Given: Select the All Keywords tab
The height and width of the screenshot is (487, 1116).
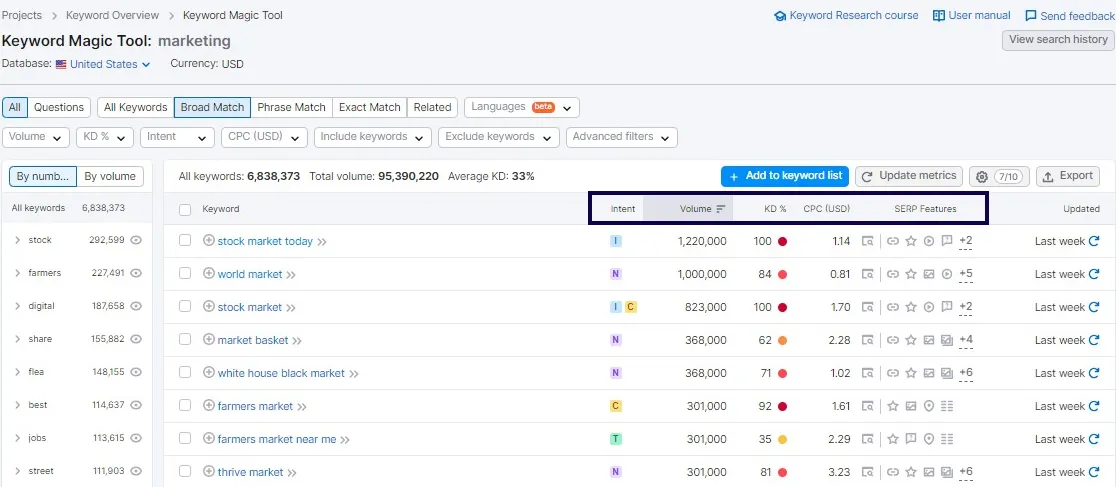Looking at the screenshot, I should [x=135, y=108].
